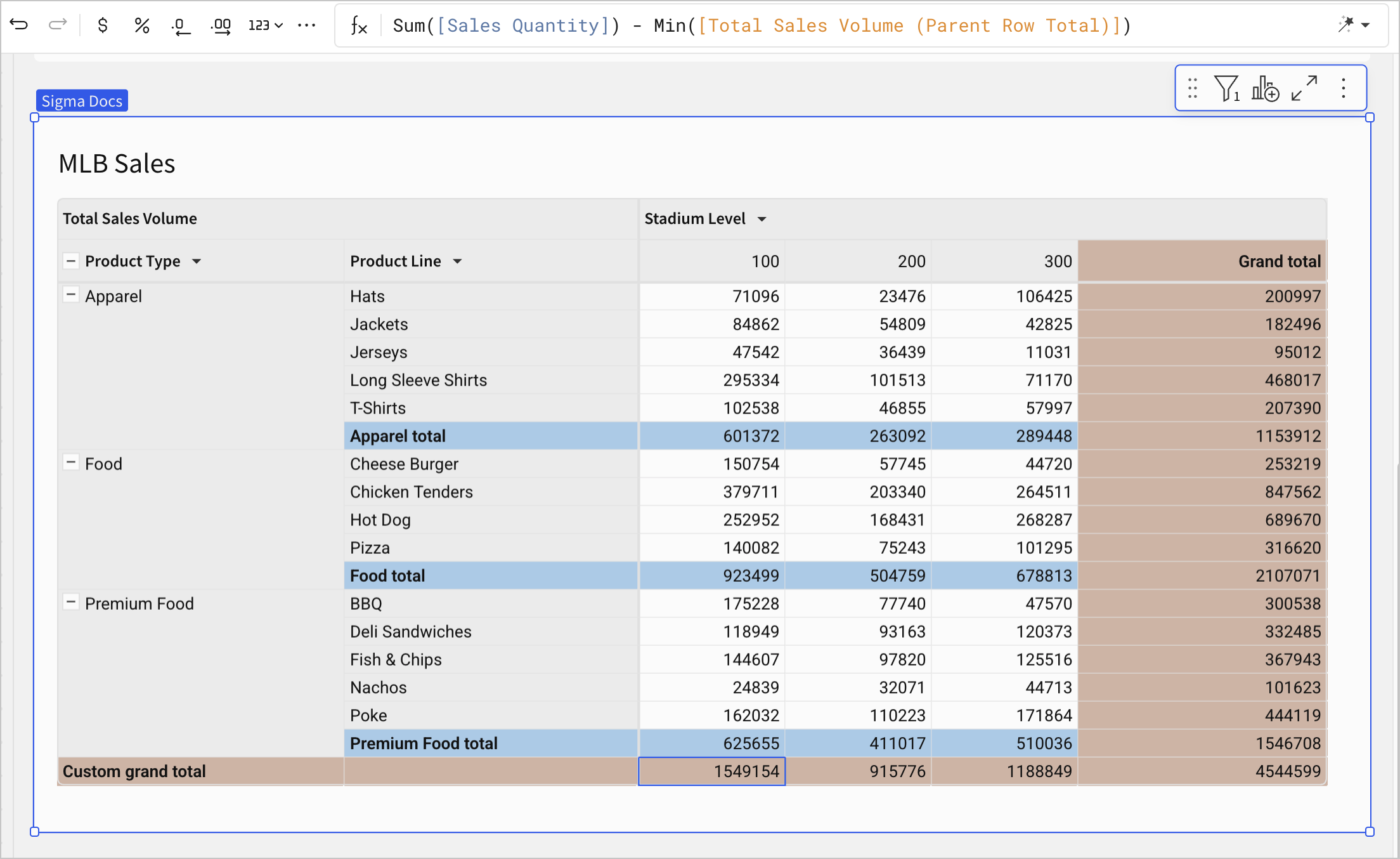Click the redo arrow icon

click(58, 25)
